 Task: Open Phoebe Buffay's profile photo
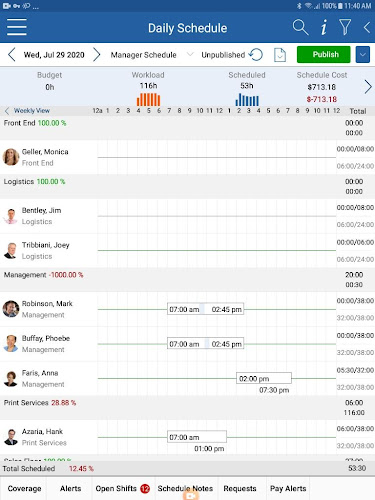point(11,344)
